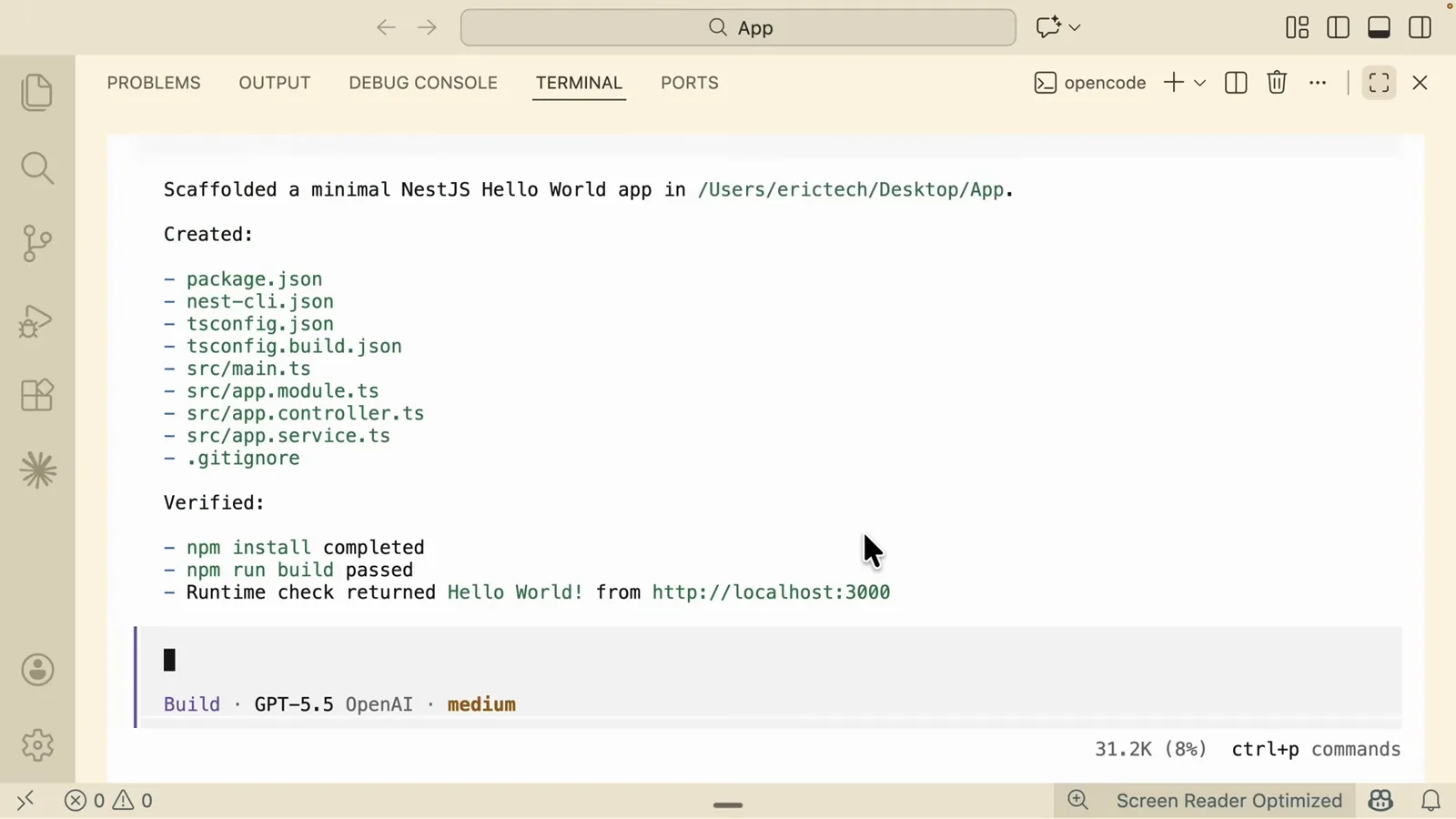Select the opencode terminal entry
The image size is (1456, 819).
point(1090,83)
